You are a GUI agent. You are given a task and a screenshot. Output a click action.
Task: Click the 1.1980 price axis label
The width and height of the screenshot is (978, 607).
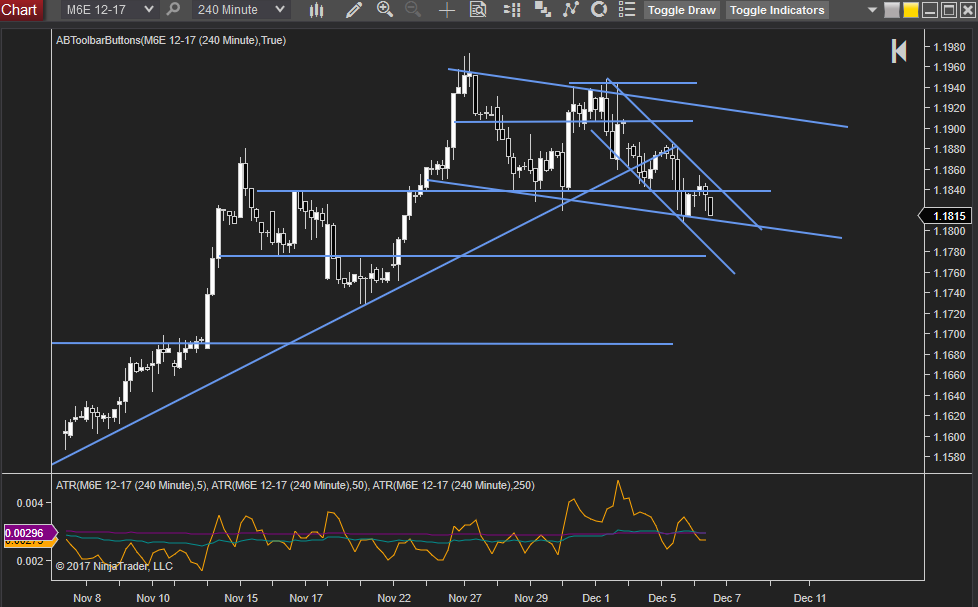[949, 47]
